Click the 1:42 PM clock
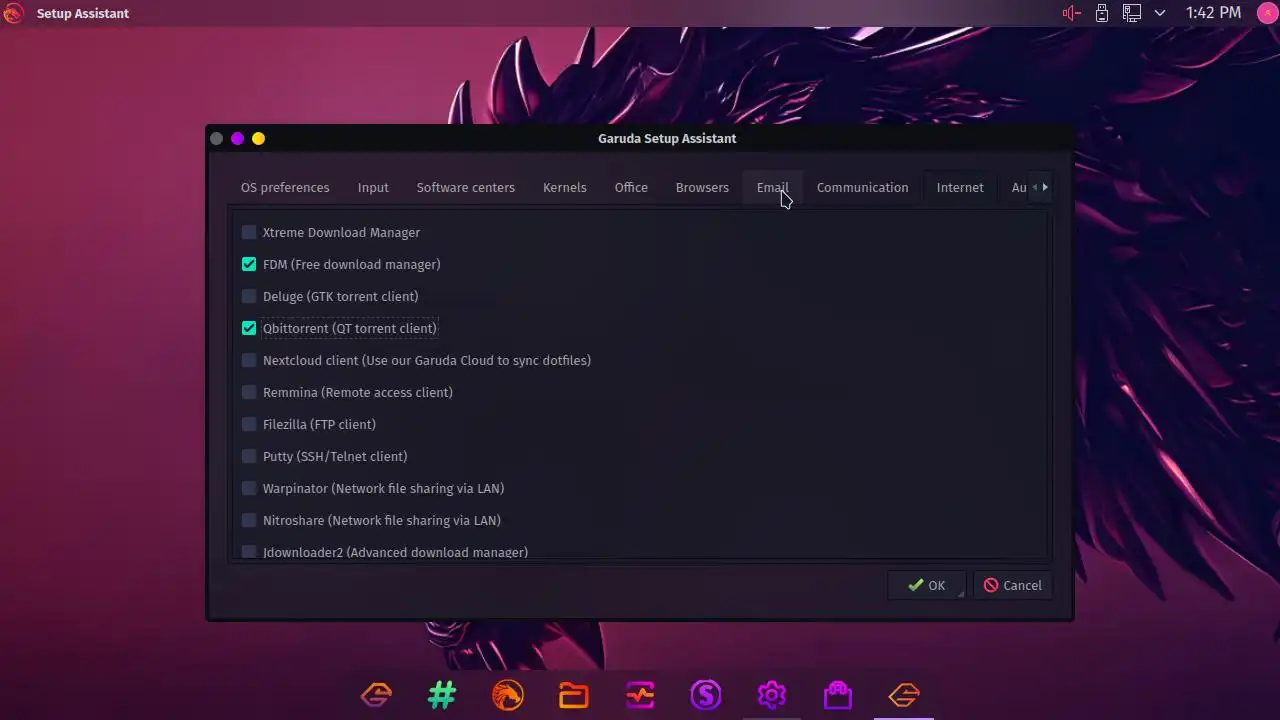Screen dimensions: 1280x720 1213,13
